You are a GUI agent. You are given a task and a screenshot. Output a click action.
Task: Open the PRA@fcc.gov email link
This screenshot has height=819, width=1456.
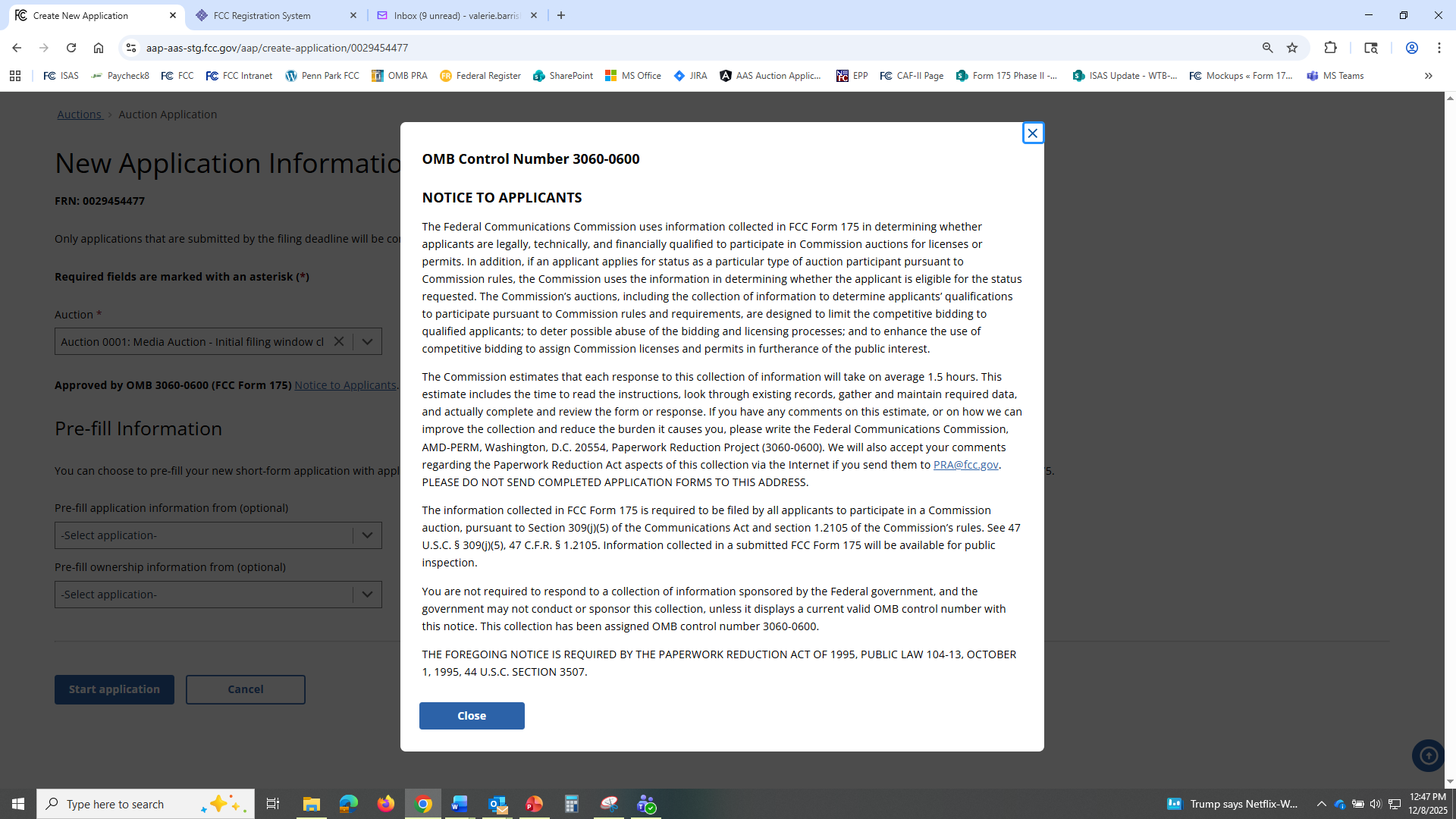tap(965, 465)
